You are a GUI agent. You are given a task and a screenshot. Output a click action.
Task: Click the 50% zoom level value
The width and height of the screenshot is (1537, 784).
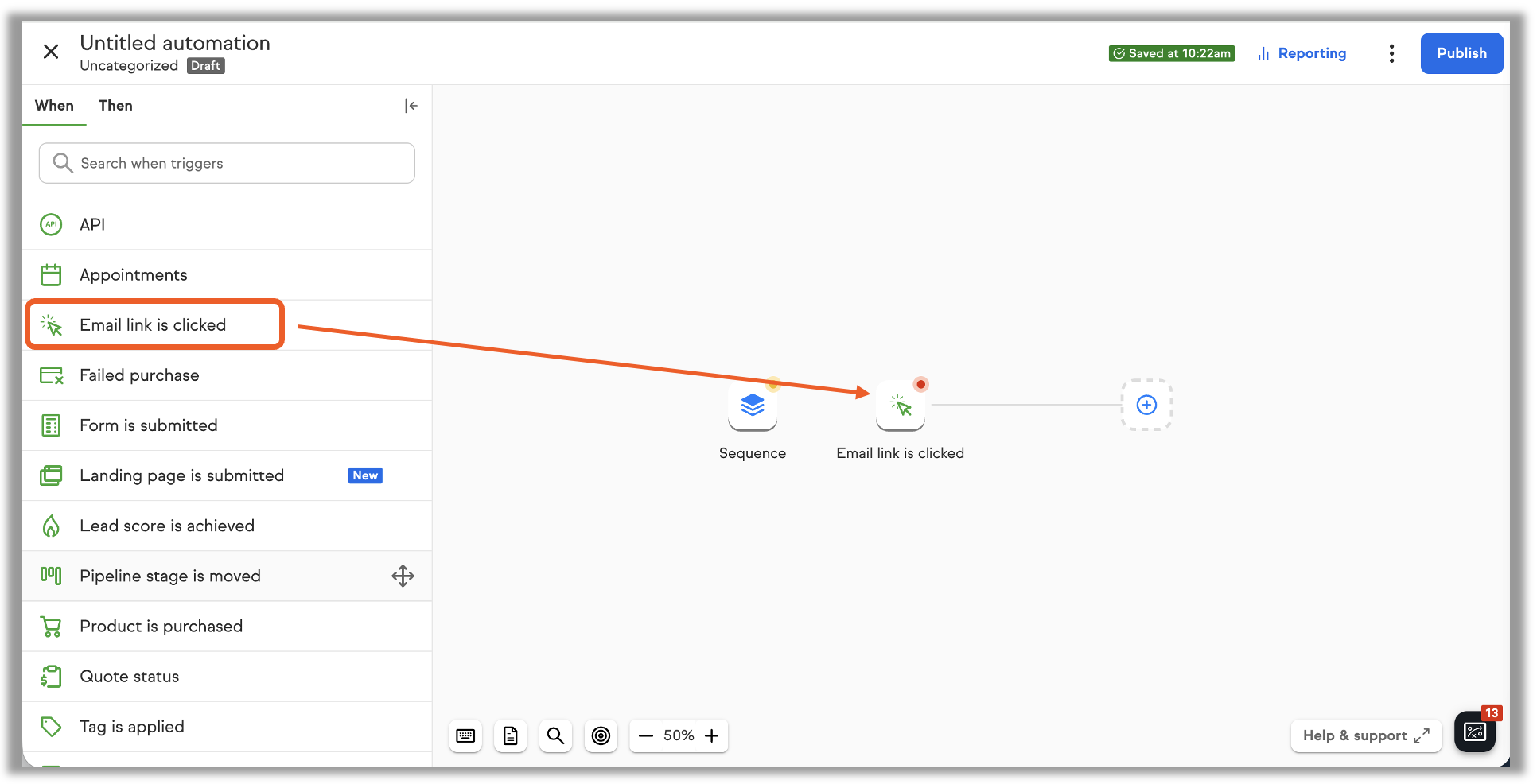click(679, 735)
